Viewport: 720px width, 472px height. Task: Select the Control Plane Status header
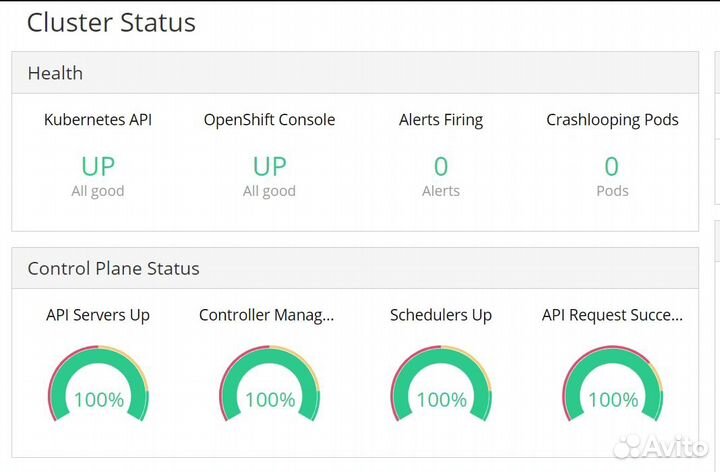113,268
